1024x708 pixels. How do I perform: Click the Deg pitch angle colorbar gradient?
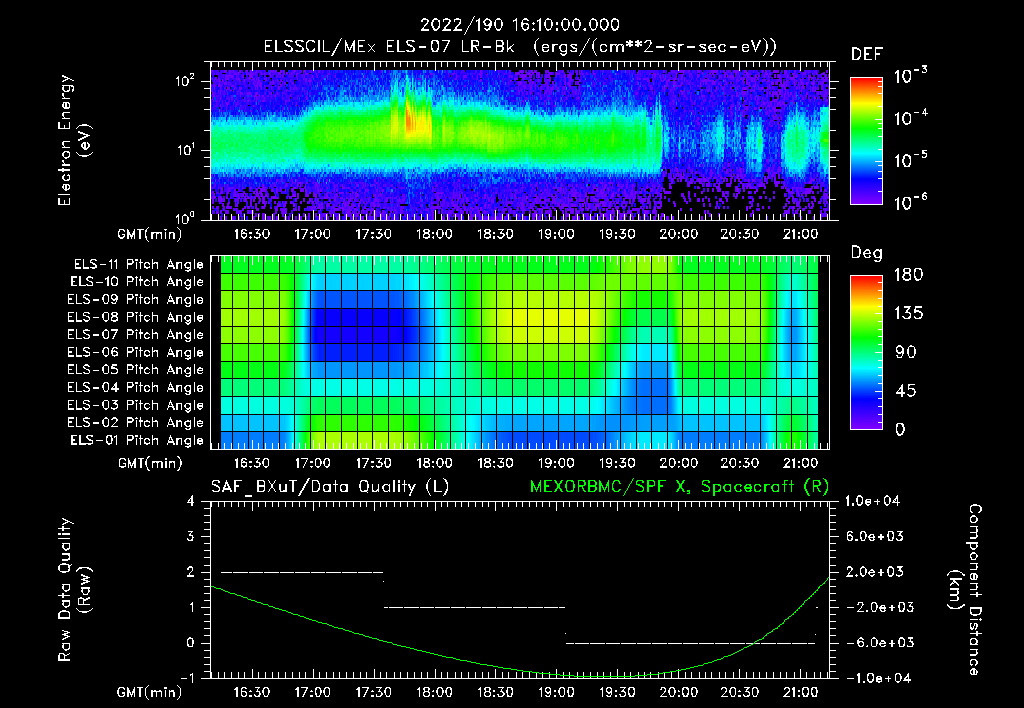click(x=866, y=352)
